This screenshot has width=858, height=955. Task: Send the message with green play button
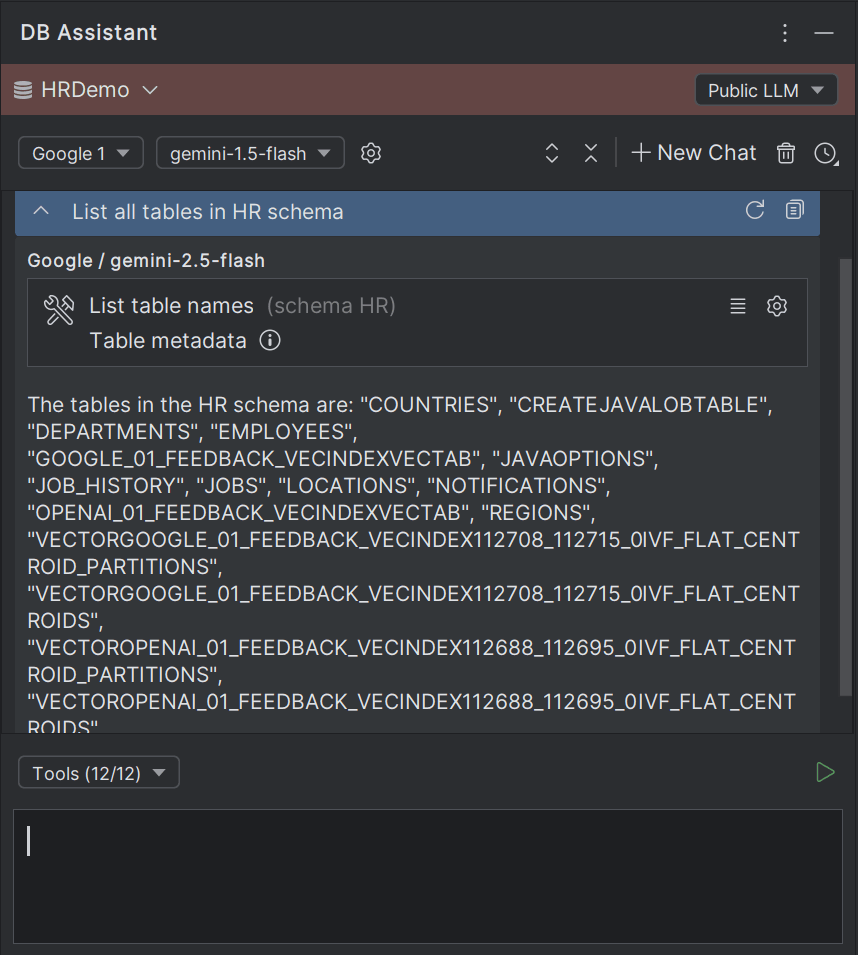[825, 772]
